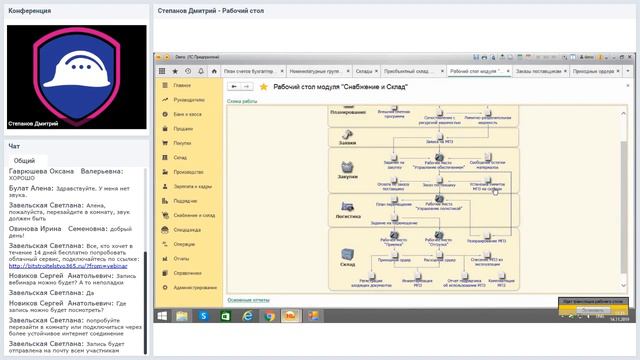Screen dimensions: 640x360
Task: Click the Снабжение и склад section icon
Action: click(165, 215)
